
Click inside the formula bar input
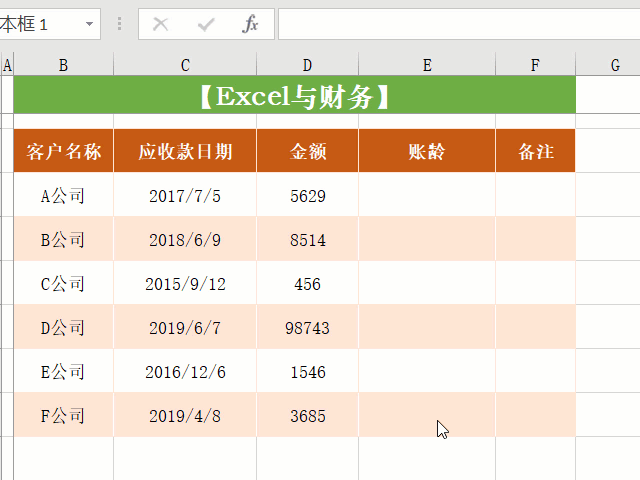(459, 24)
